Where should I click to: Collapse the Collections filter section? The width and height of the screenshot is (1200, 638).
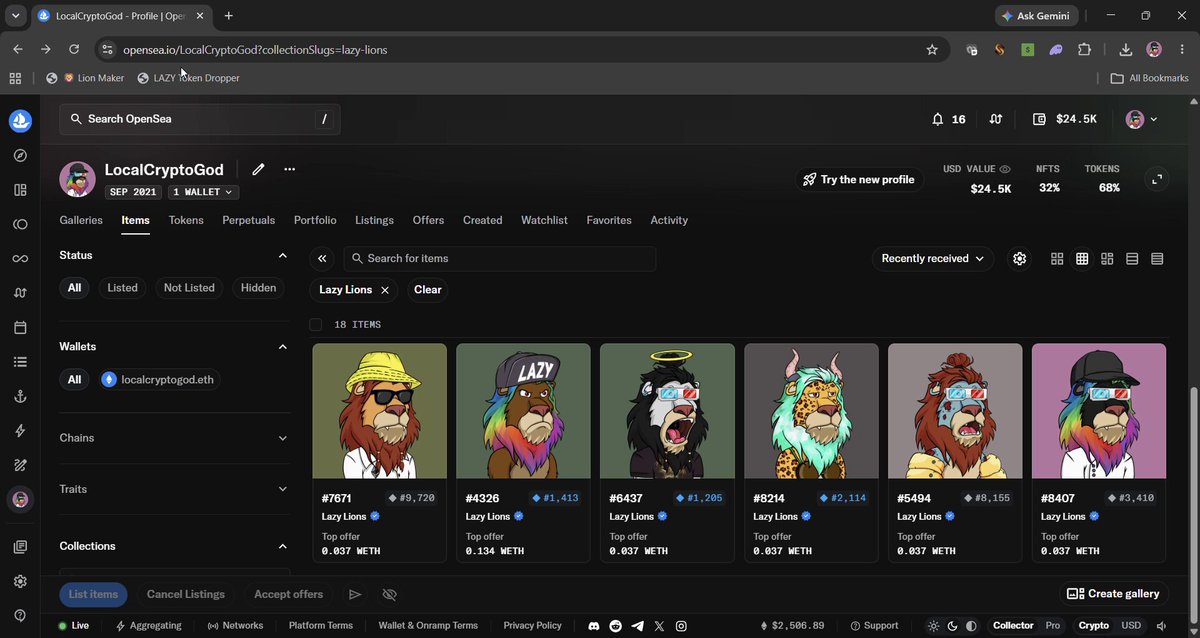[x=282, y=546]
